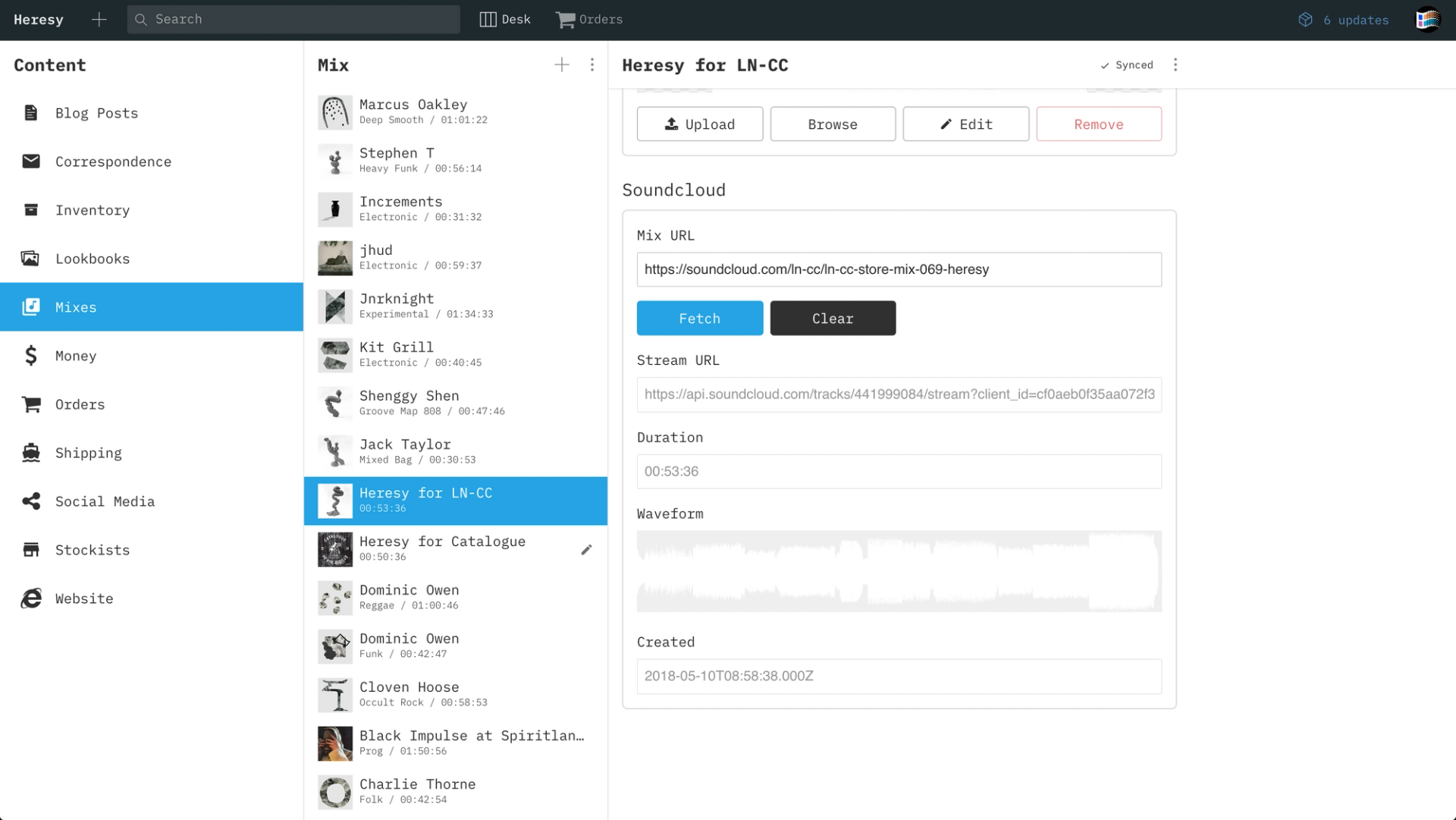This screenshot has height=820, width=1456.
Task: Select Kit Grill mix entry
Action: [455, 355]
